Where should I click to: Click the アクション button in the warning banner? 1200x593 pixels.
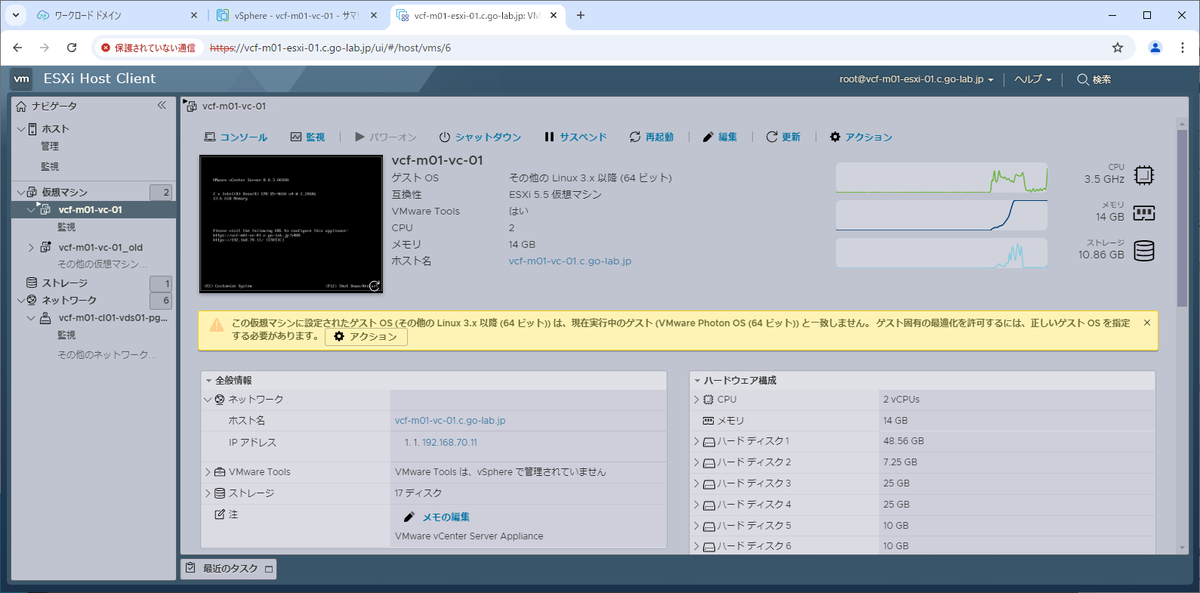click(x=366, y=337)
